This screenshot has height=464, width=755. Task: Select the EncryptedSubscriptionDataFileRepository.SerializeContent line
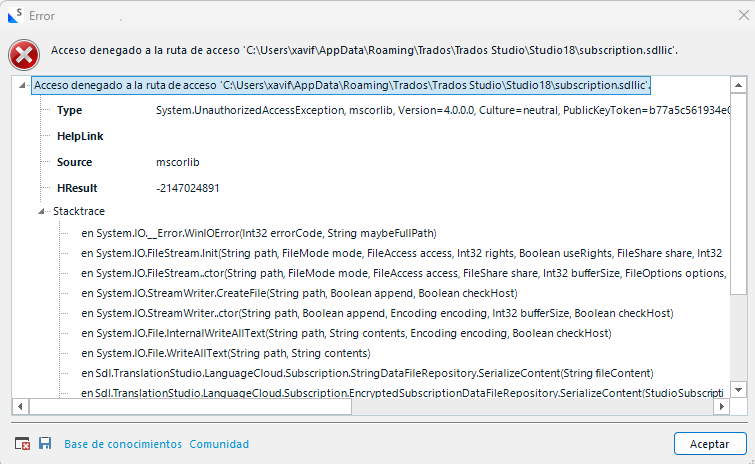[403, 393]
